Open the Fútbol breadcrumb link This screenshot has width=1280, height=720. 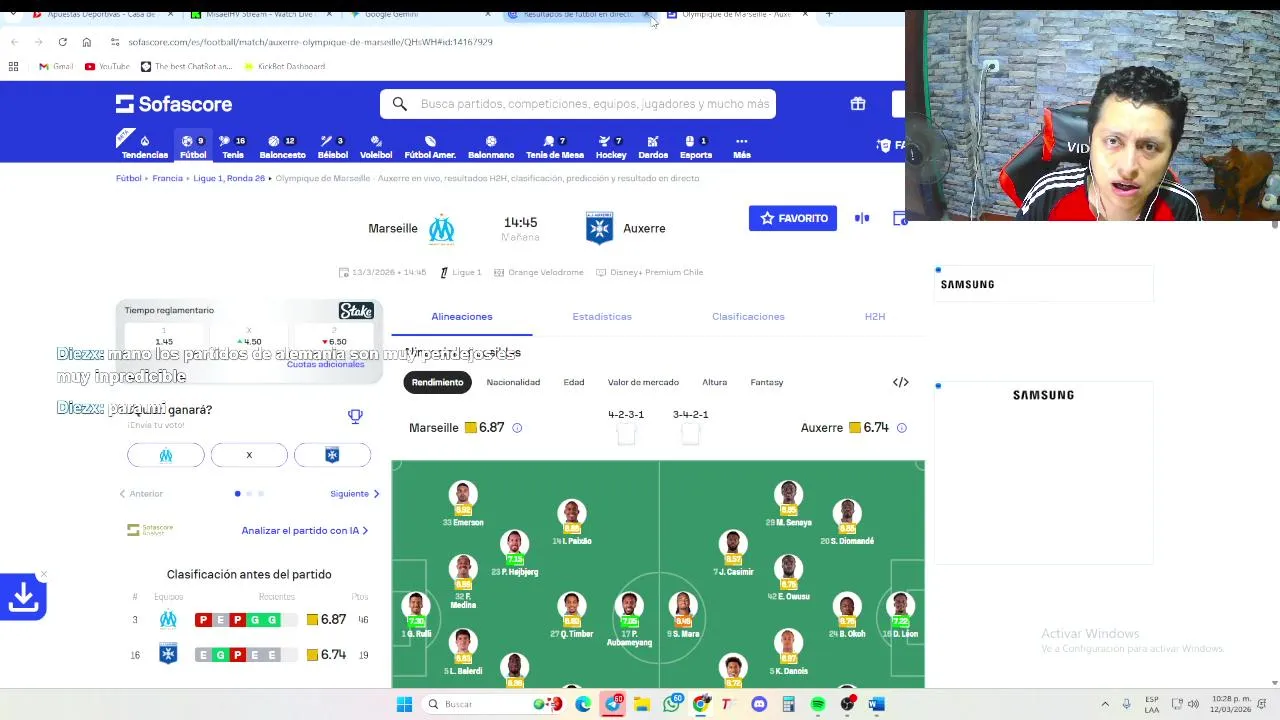point(128,178)
